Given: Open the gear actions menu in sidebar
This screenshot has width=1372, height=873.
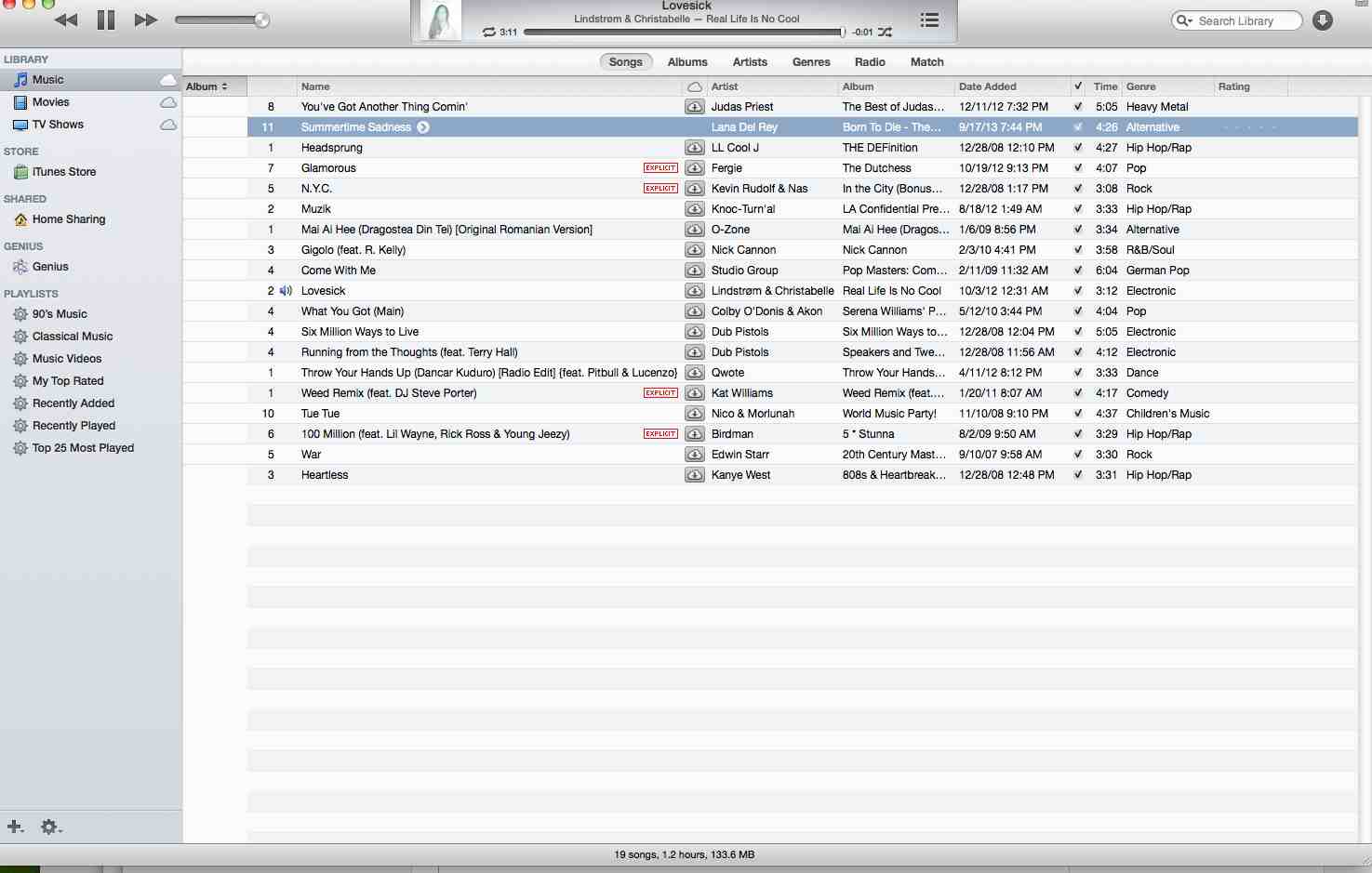Looking at the screenshot, I should tap(50, 827).
